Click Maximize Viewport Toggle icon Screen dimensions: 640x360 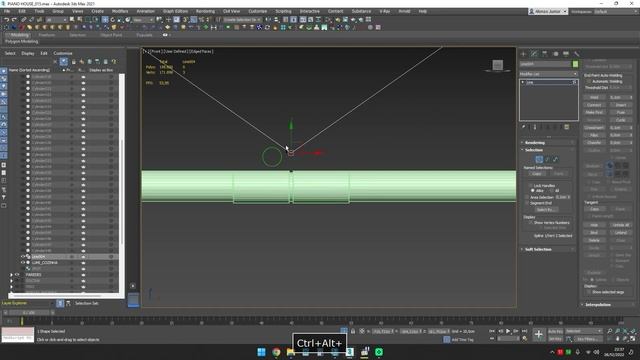point(633,338)
